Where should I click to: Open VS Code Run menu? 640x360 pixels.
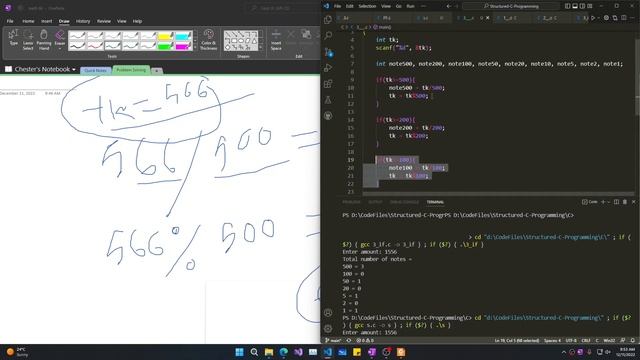point(410,6)
